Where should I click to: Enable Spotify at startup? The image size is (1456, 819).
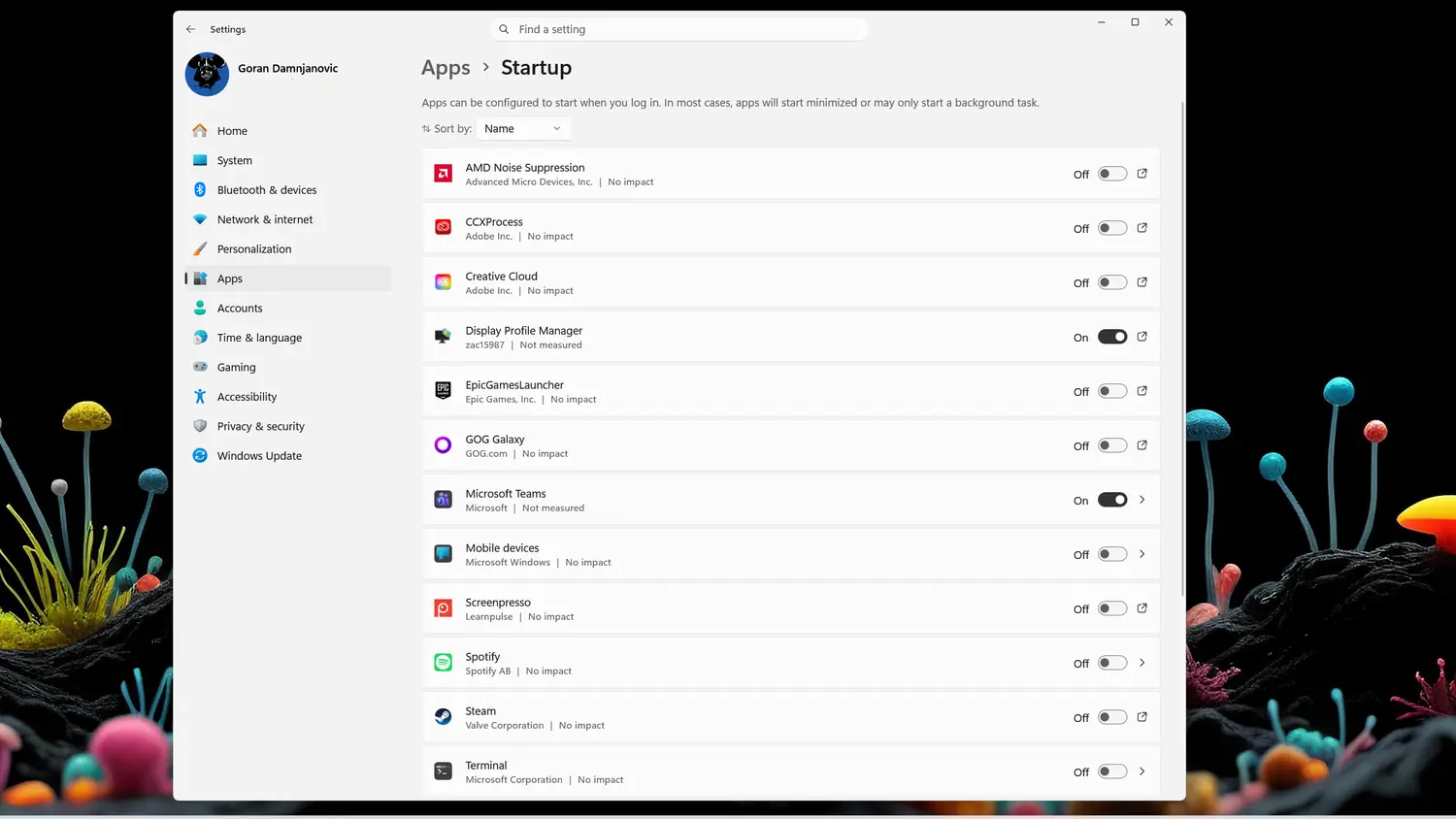[x=1112, y=663]
